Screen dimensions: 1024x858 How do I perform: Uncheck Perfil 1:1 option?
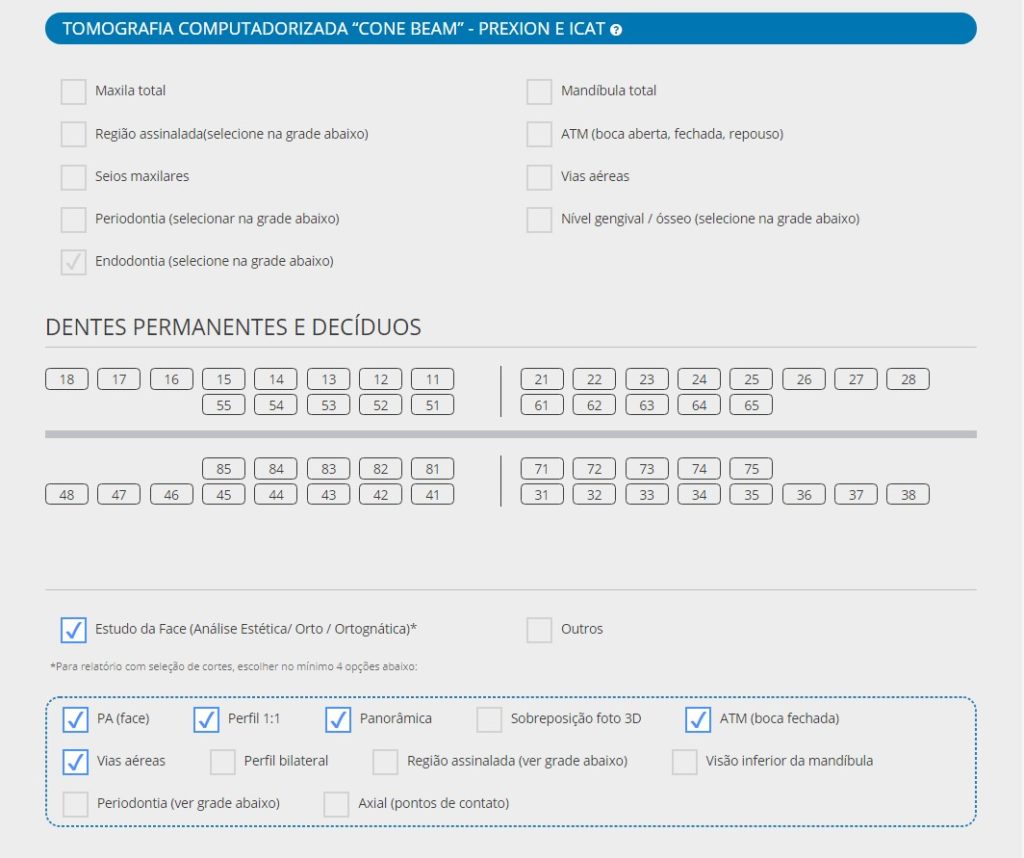pos(206,719)
